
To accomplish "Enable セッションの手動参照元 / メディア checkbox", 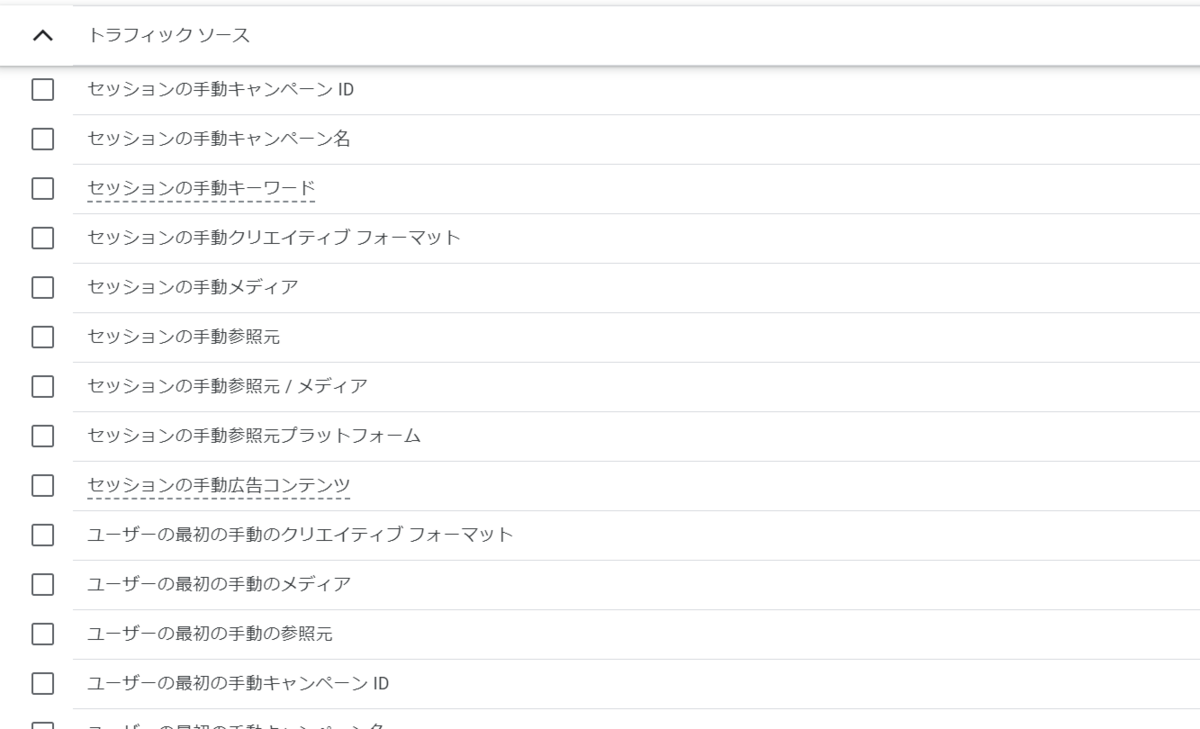I will tap(42, 387).
